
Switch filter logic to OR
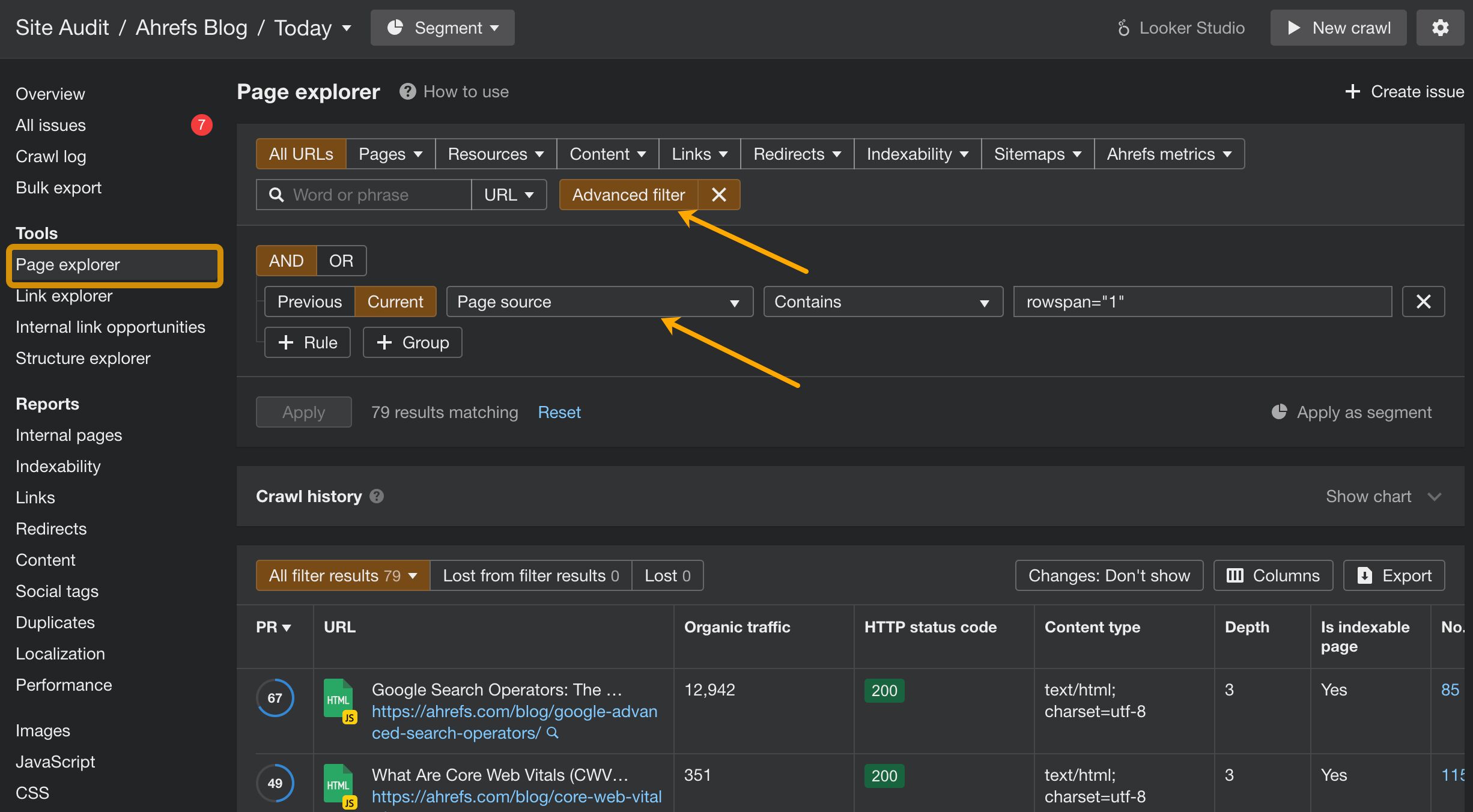(341, 261)
